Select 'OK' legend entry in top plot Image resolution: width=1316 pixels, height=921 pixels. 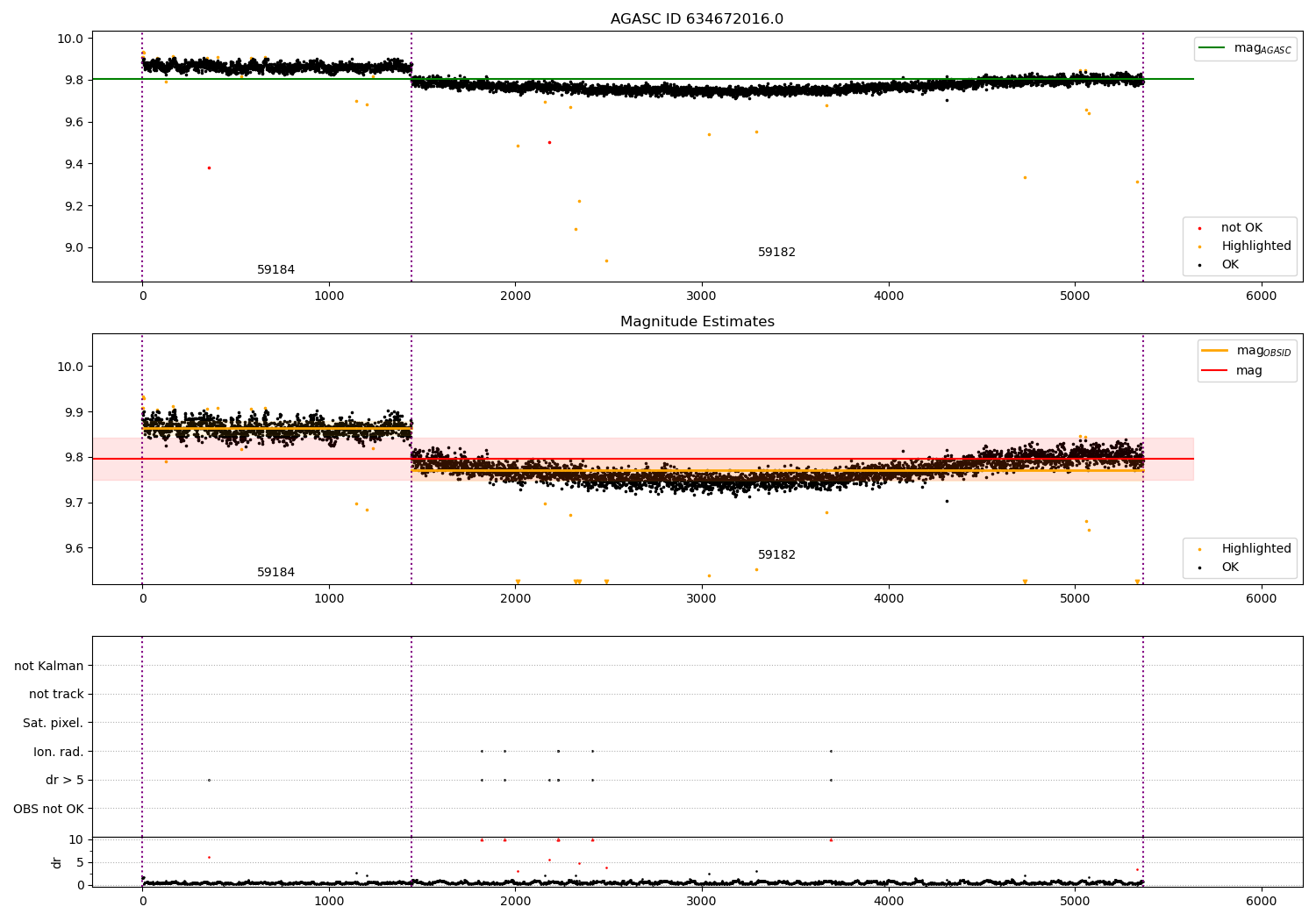point(1230,265)
